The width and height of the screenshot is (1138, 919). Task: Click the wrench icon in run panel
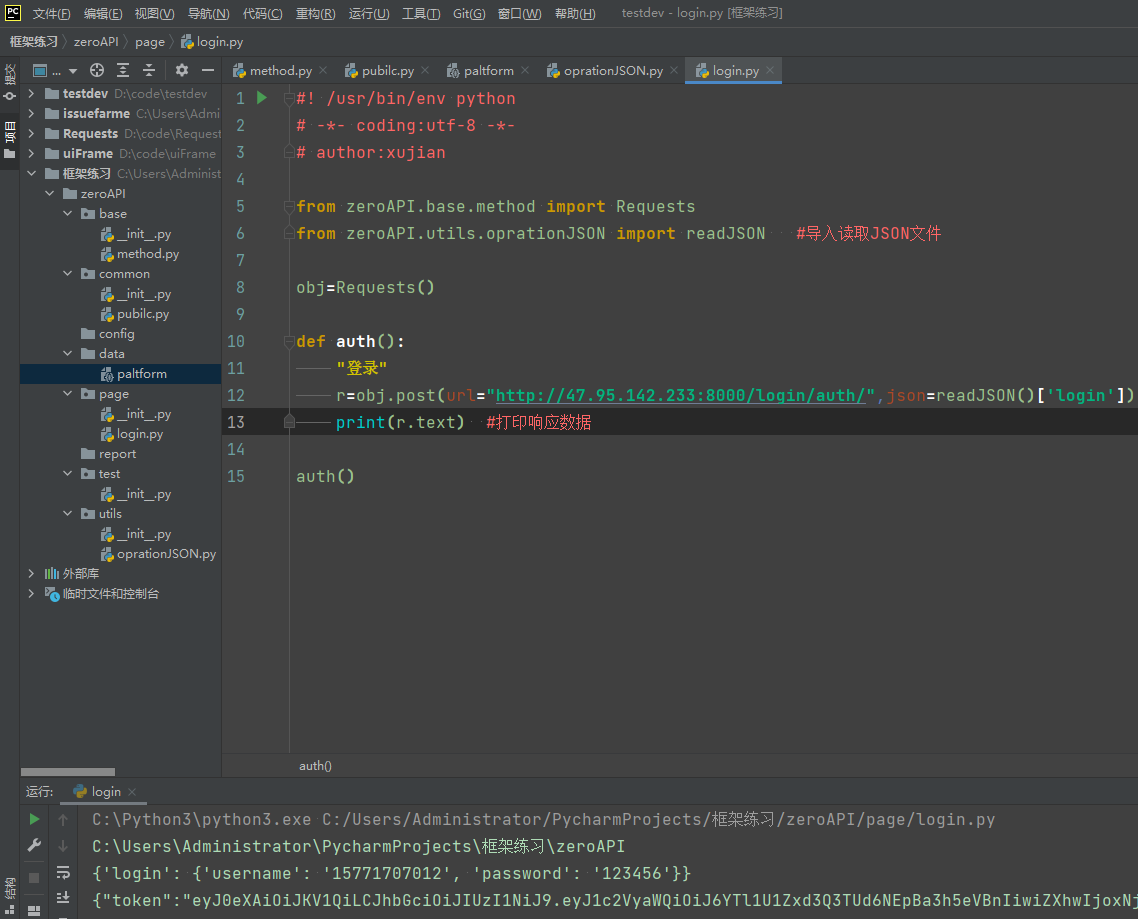point(35,845)
